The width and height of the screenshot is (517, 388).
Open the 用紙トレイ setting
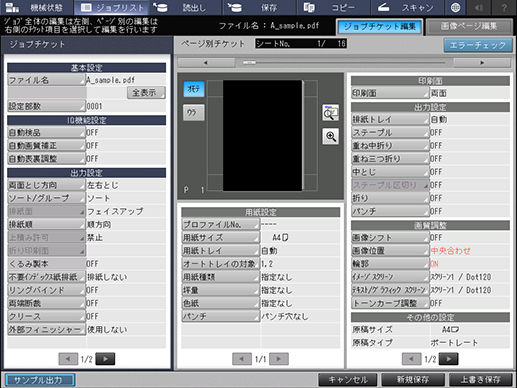tap(221, 251)
